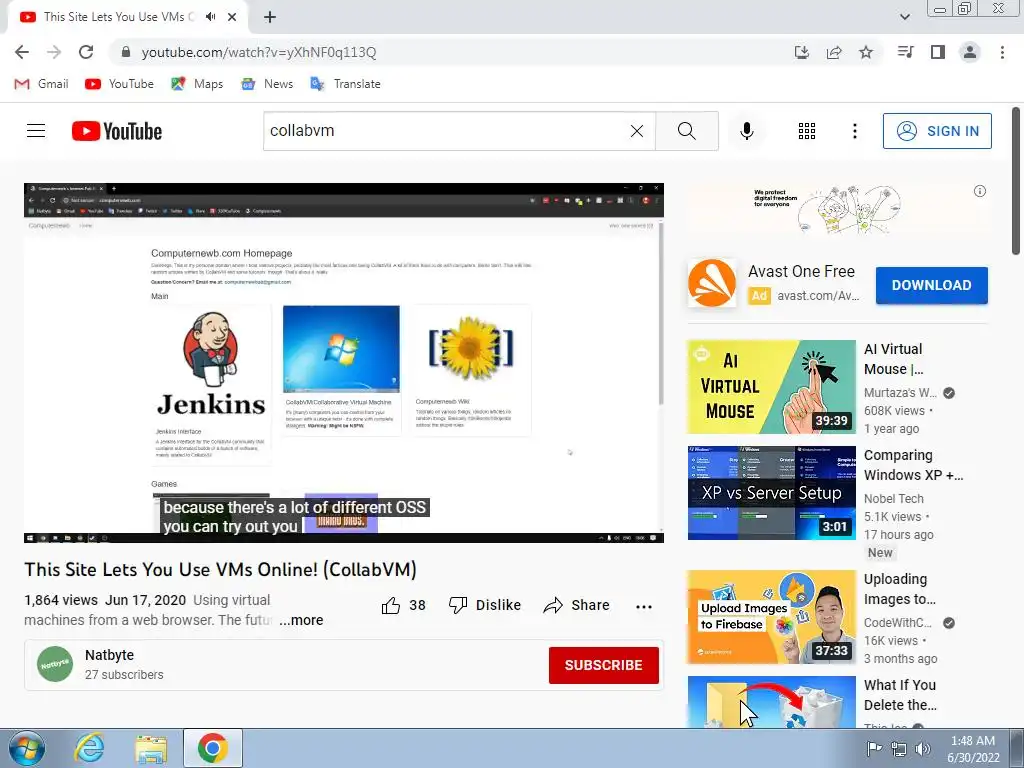Reload the page
The width and height of the screenshot is (1024, 768).
[x=86, y=52]
